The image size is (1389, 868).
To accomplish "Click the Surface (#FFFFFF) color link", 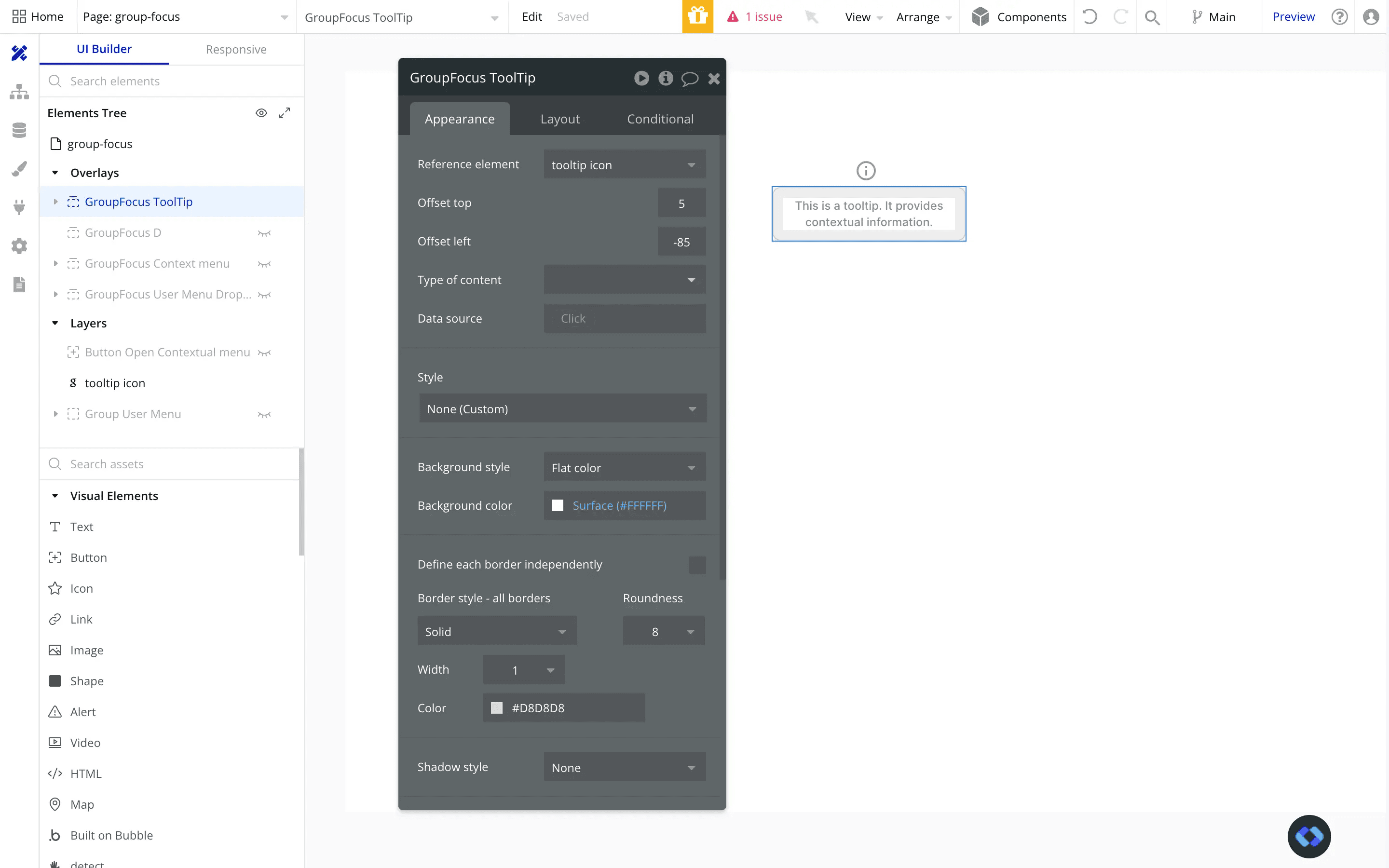I will (619, 506).
